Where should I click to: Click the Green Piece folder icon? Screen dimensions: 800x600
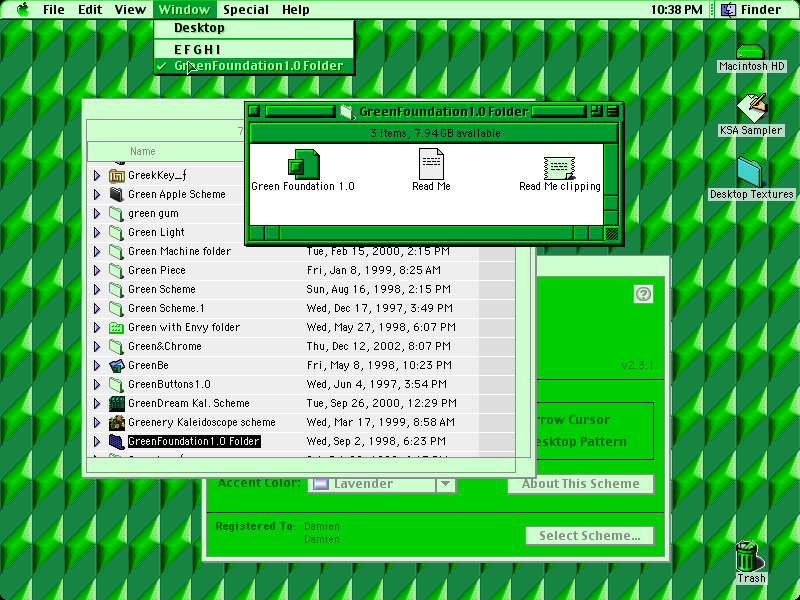117,270
